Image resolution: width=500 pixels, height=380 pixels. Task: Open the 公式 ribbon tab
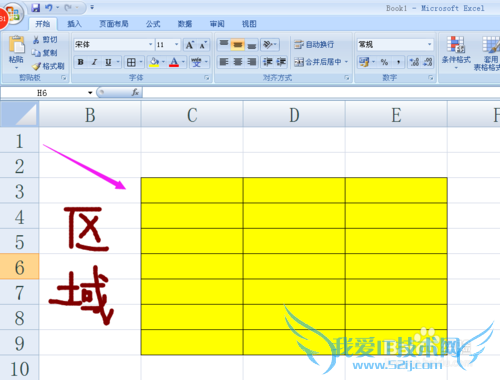(x=153, y=24)
